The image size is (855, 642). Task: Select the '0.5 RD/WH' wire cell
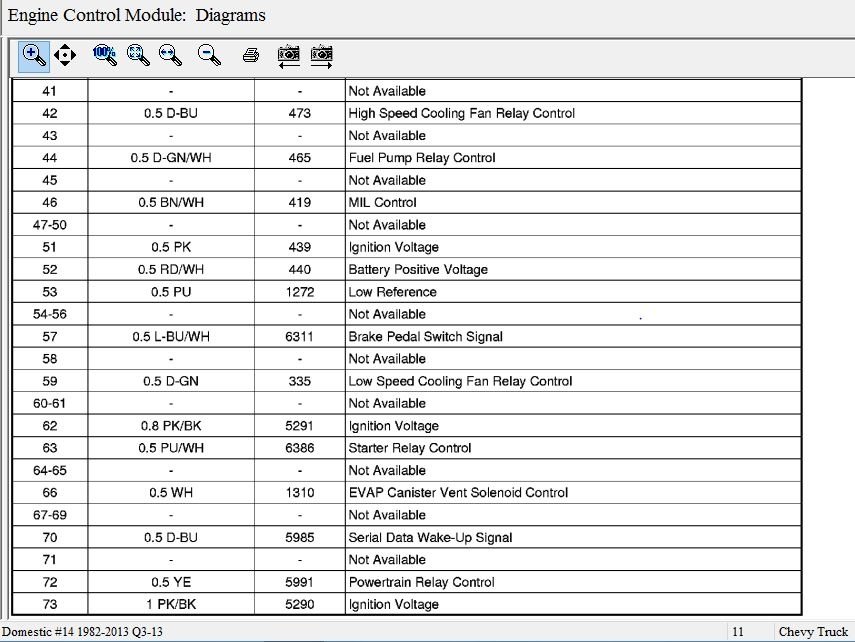(171, 269)
